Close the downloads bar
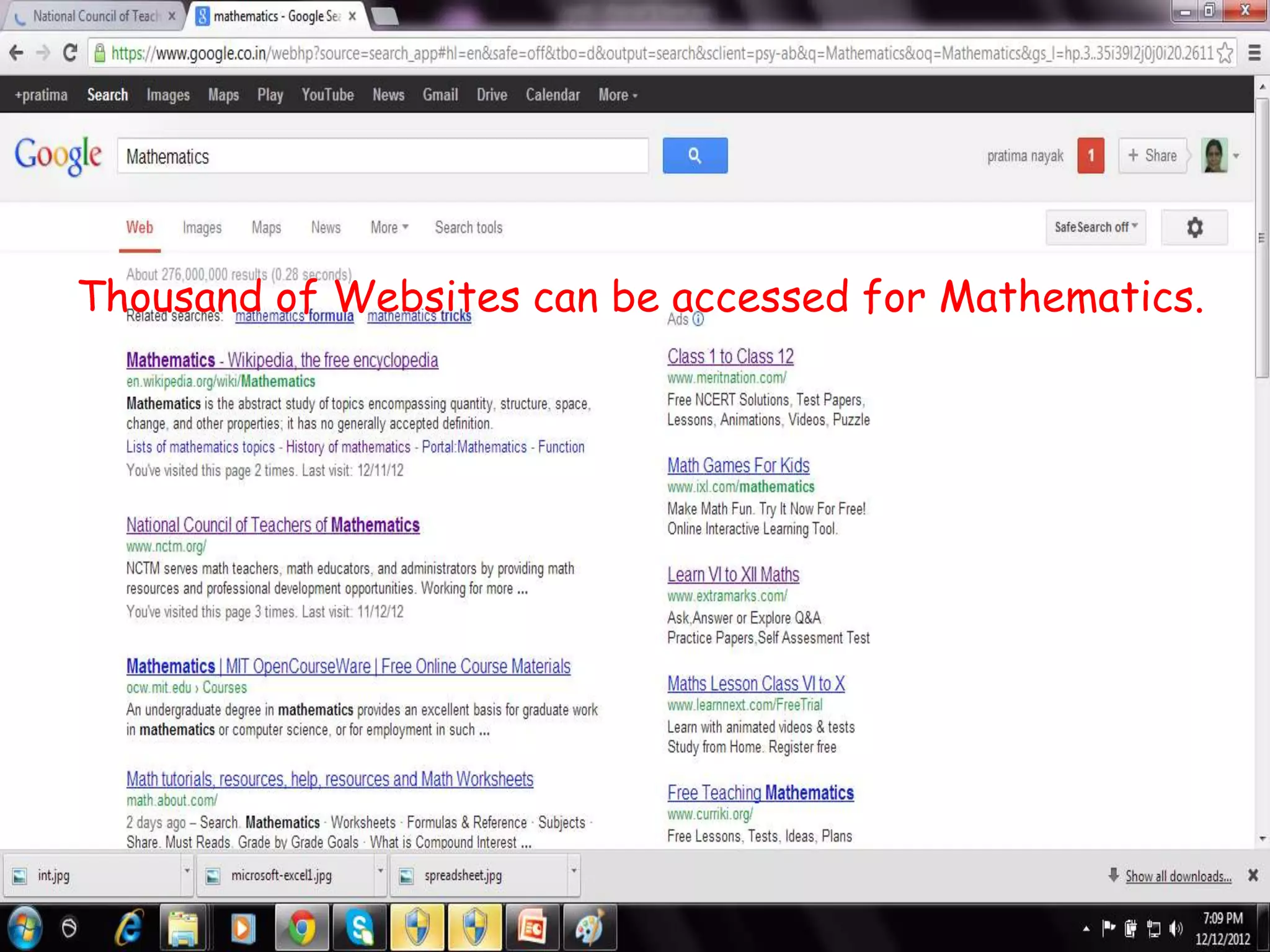This screenshot has height=952, width=1270. [1253, 875]
